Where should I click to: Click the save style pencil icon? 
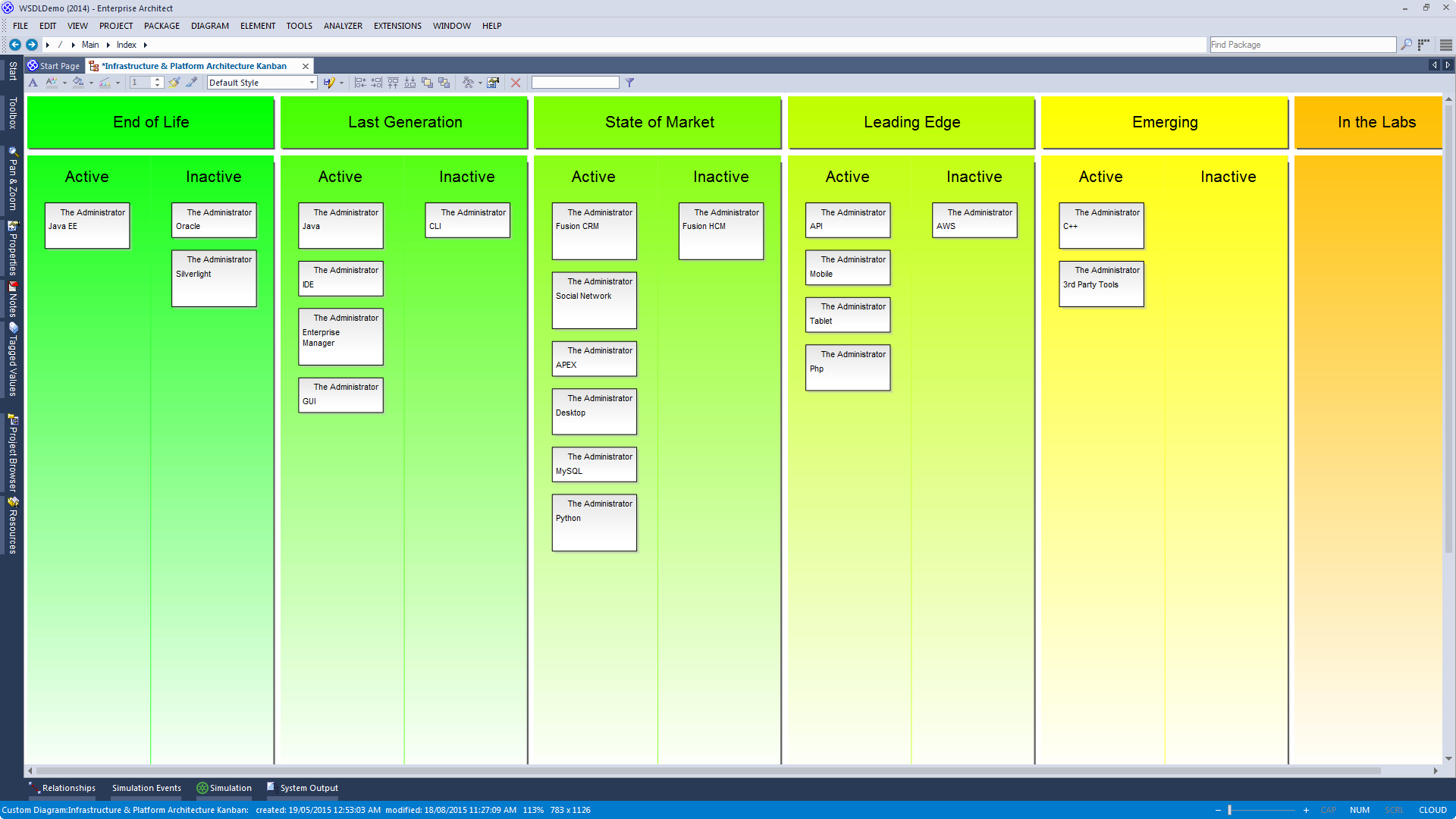[x=328, y=83]
